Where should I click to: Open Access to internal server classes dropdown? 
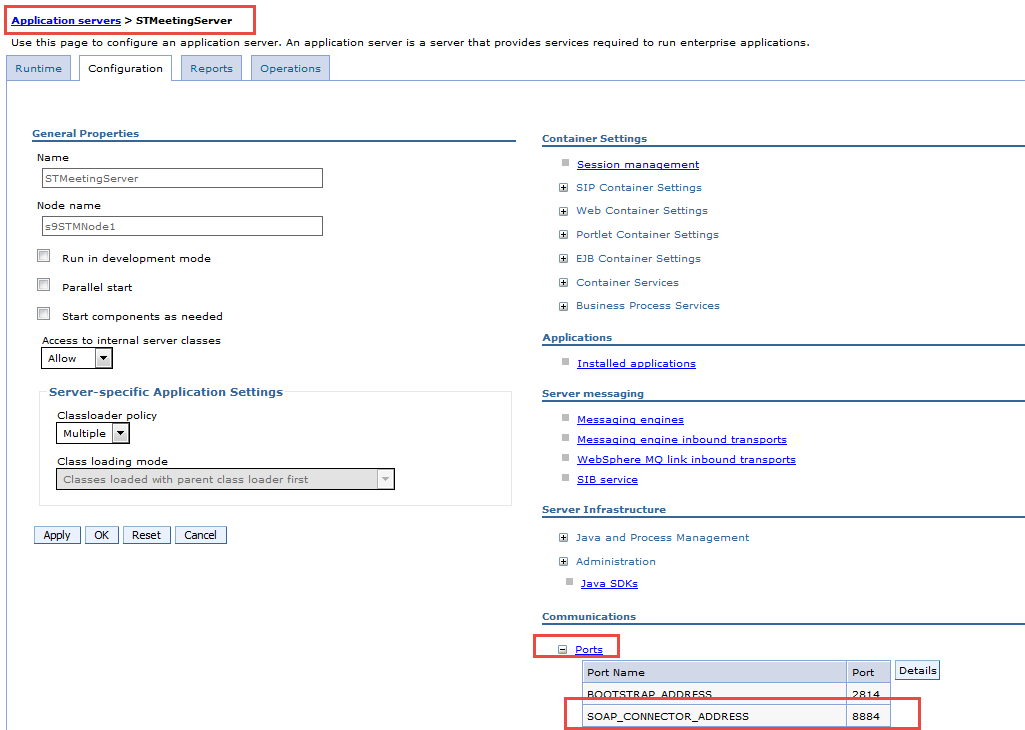pyautogui.click(x=103, y=358)
